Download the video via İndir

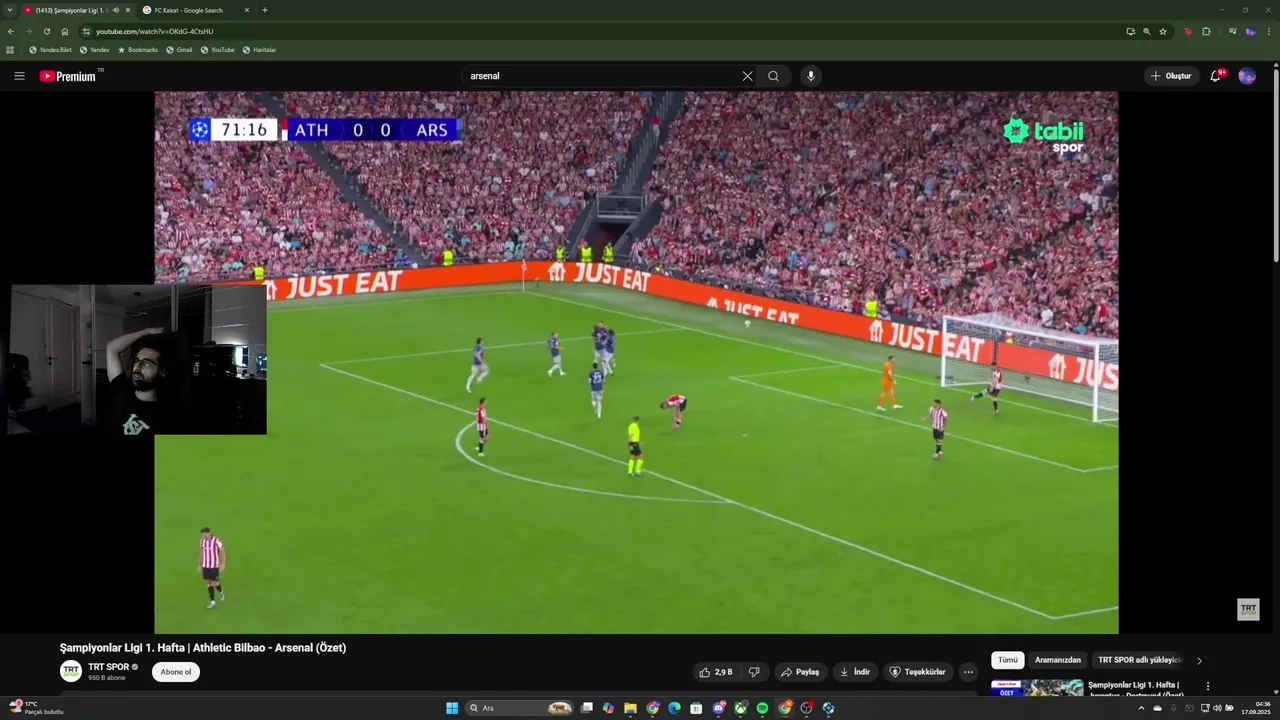pyautogui.click(x=855, y=672)
